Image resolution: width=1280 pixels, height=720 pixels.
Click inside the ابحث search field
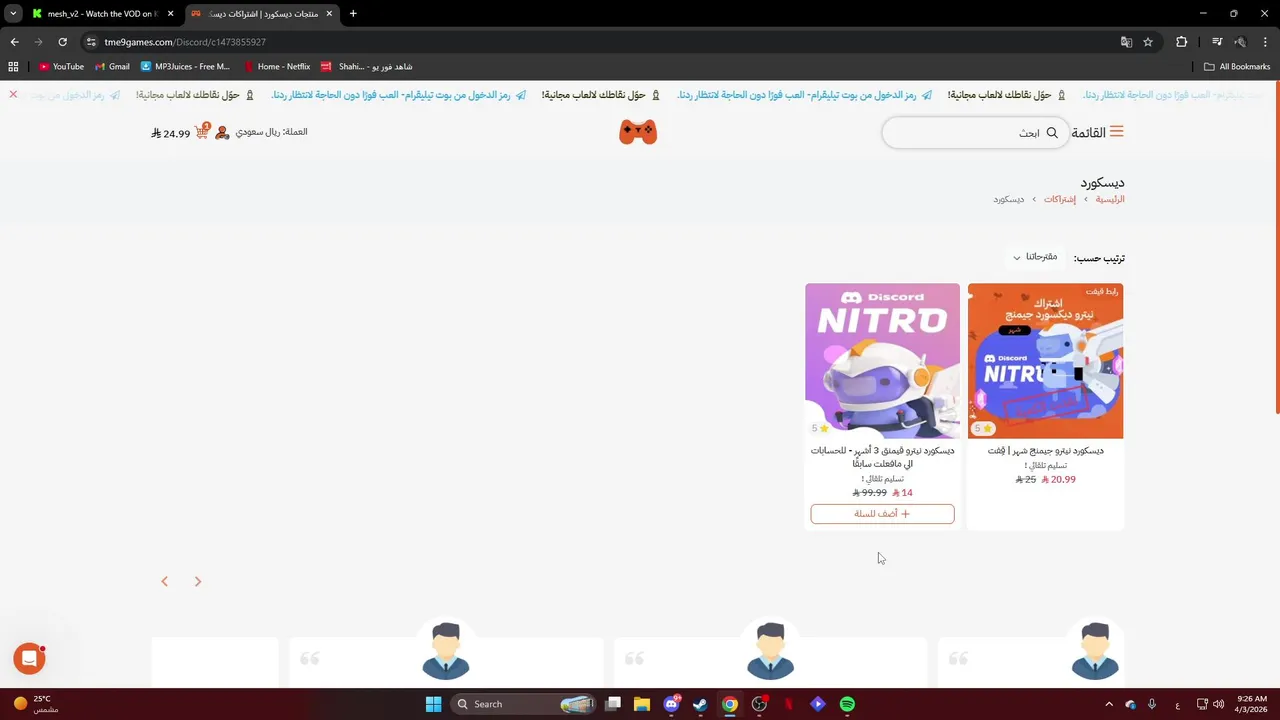point(975,133)
